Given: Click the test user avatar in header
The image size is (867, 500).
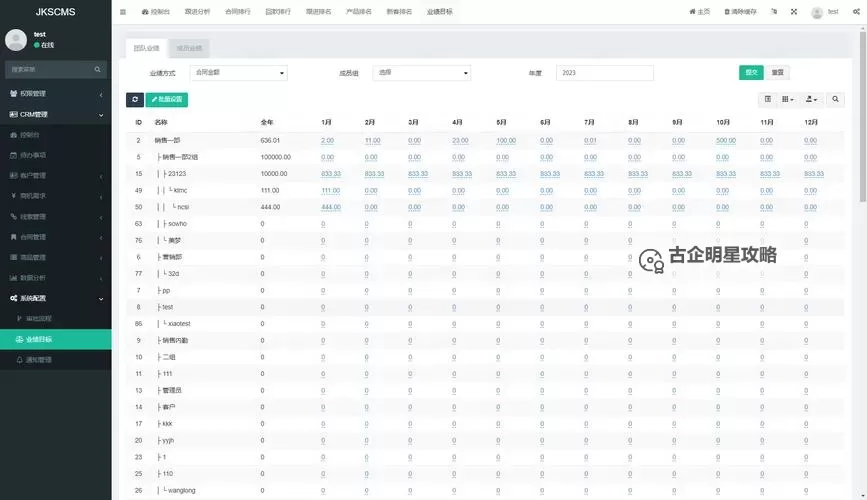Looking at the screenshot, I should coord(818,12).
